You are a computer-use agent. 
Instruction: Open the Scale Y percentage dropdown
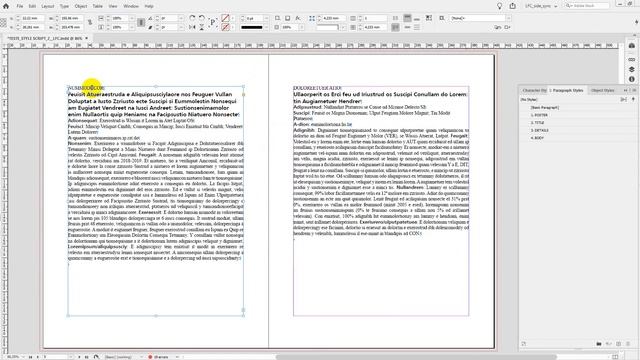[131, 27]
